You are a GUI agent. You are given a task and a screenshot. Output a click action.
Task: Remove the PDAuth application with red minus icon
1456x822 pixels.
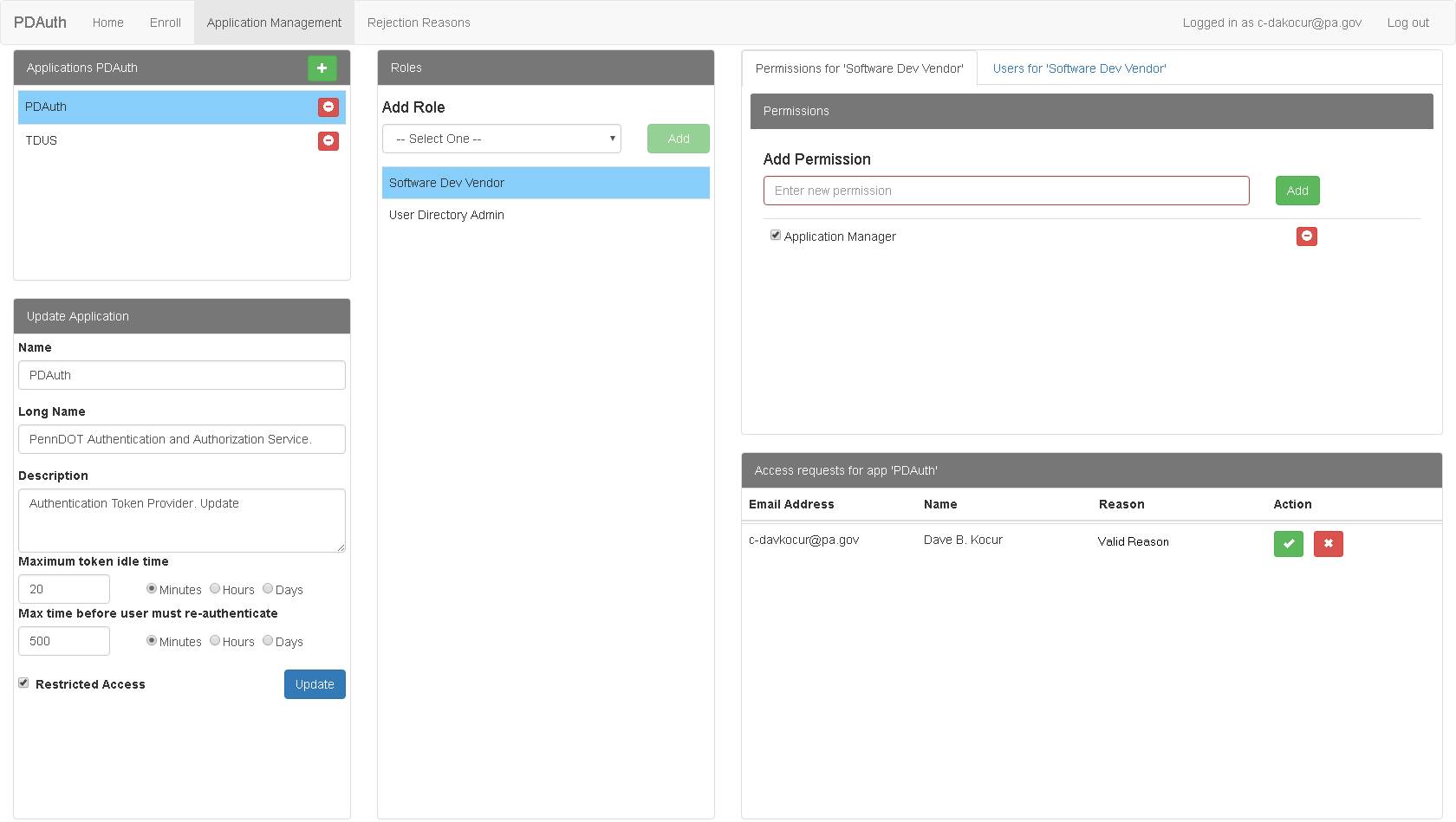(328, 107)
